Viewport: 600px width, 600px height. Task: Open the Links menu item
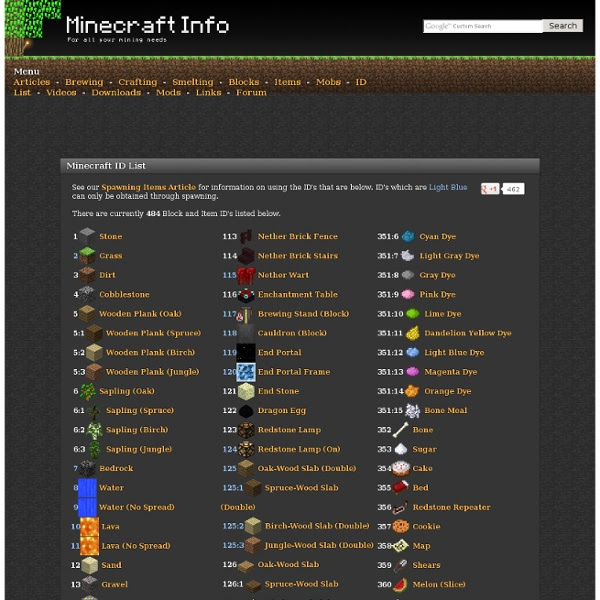209,93
